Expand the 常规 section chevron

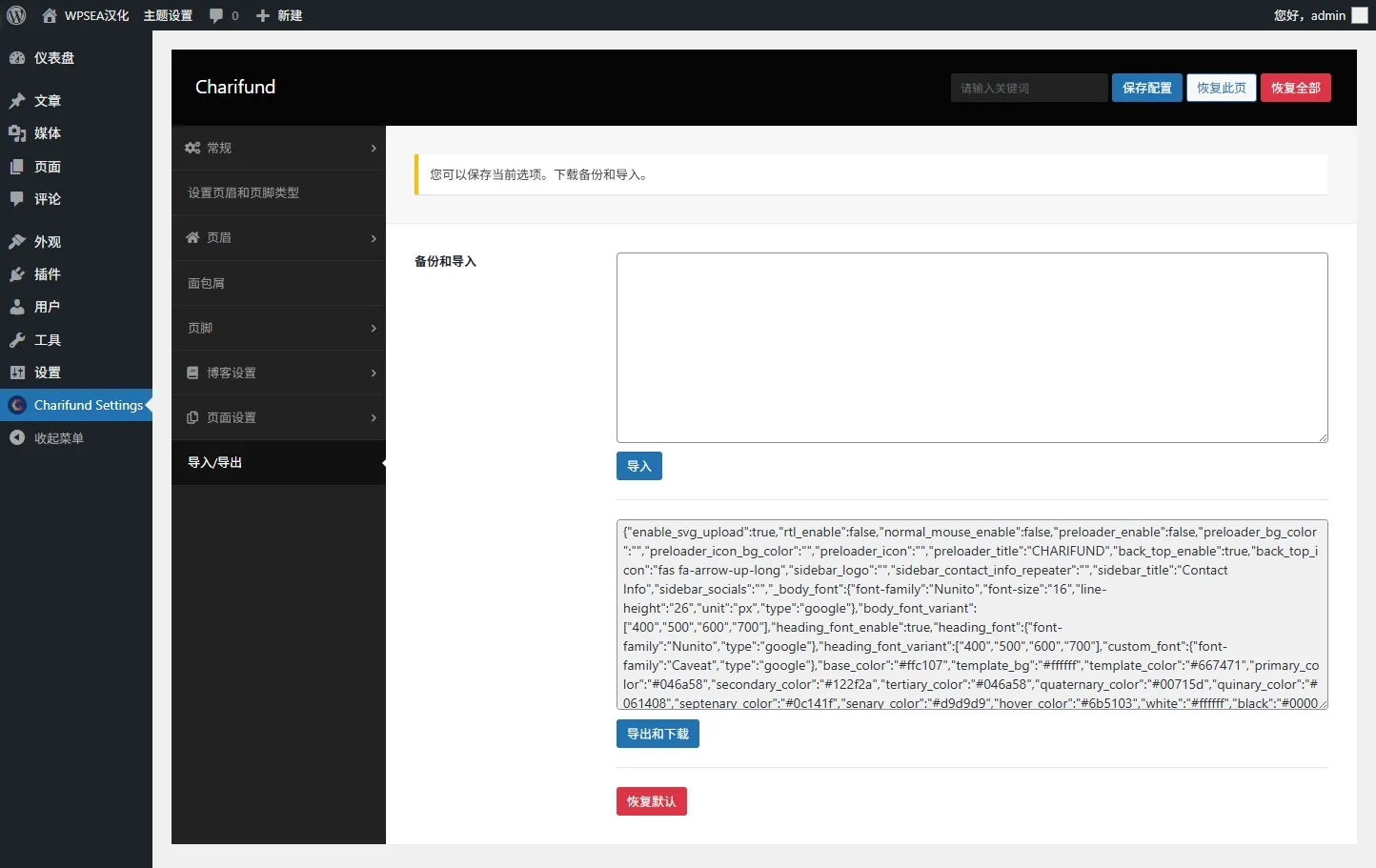click(374, 148)
